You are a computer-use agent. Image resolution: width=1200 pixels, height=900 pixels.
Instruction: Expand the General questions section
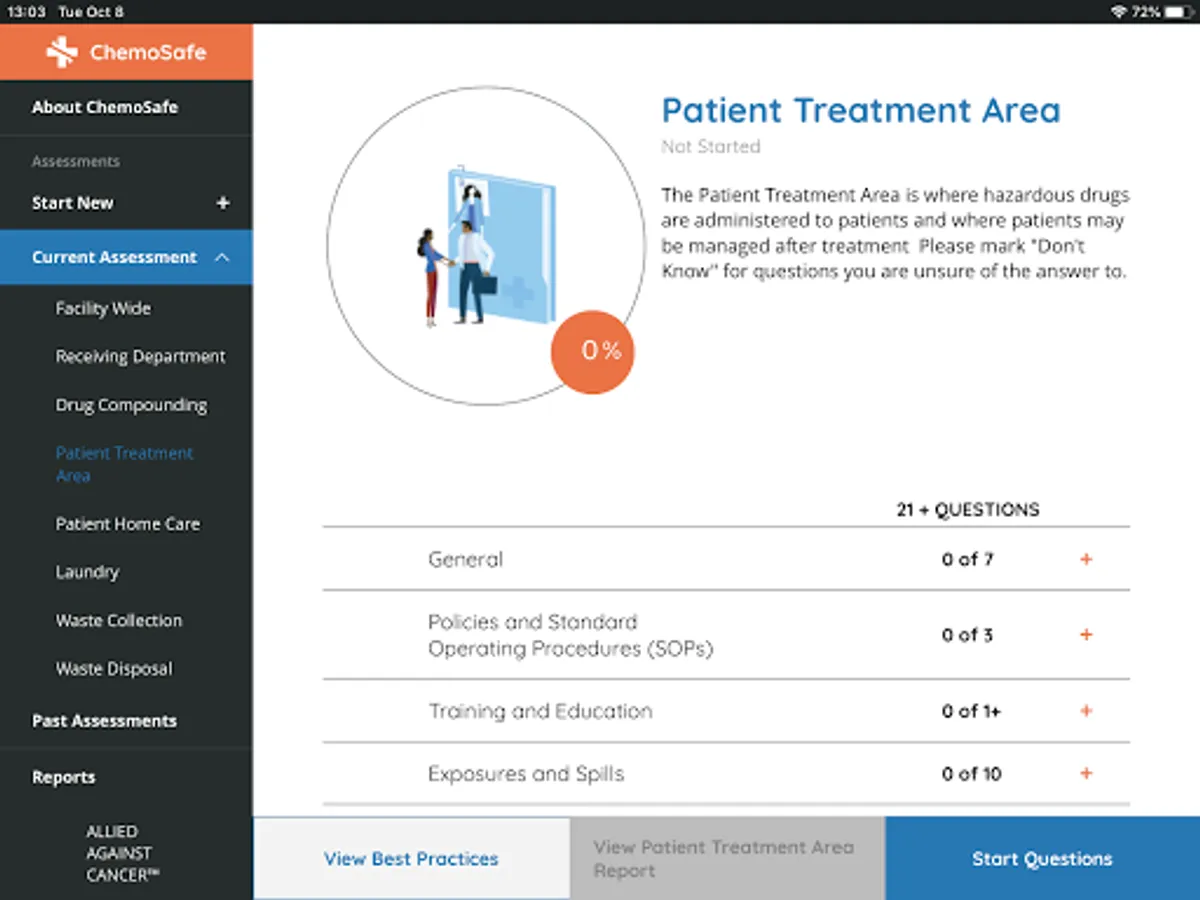[1086, 559]
